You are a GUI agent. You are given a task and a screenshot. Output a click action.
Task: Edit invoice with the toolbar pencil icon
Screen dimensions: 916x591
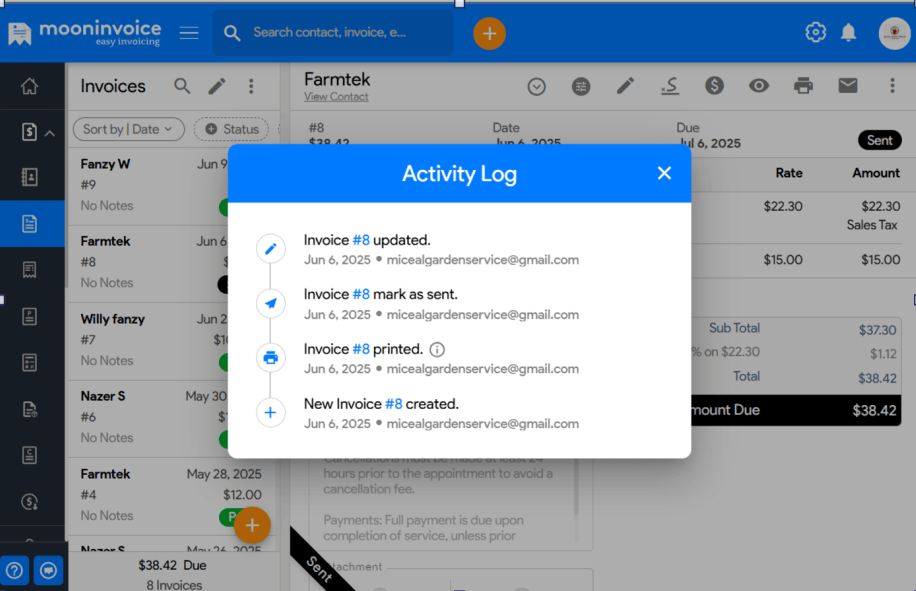click(x=625, y=86)
